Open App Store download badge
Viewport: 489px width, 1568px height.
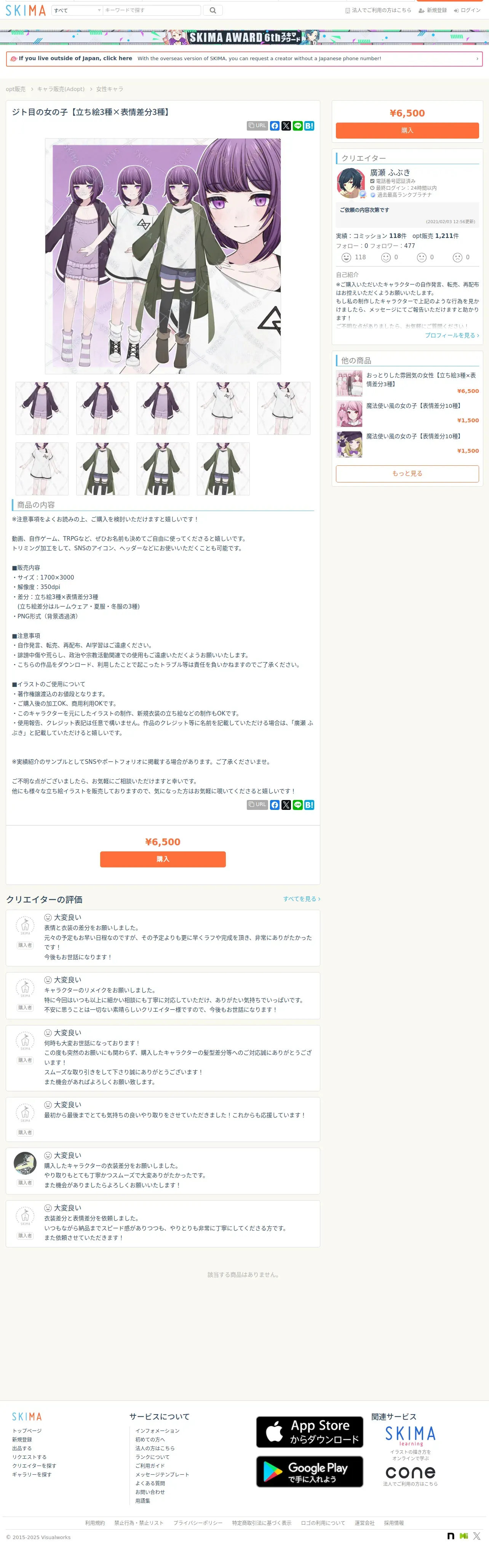click(x=309, y=1432)
